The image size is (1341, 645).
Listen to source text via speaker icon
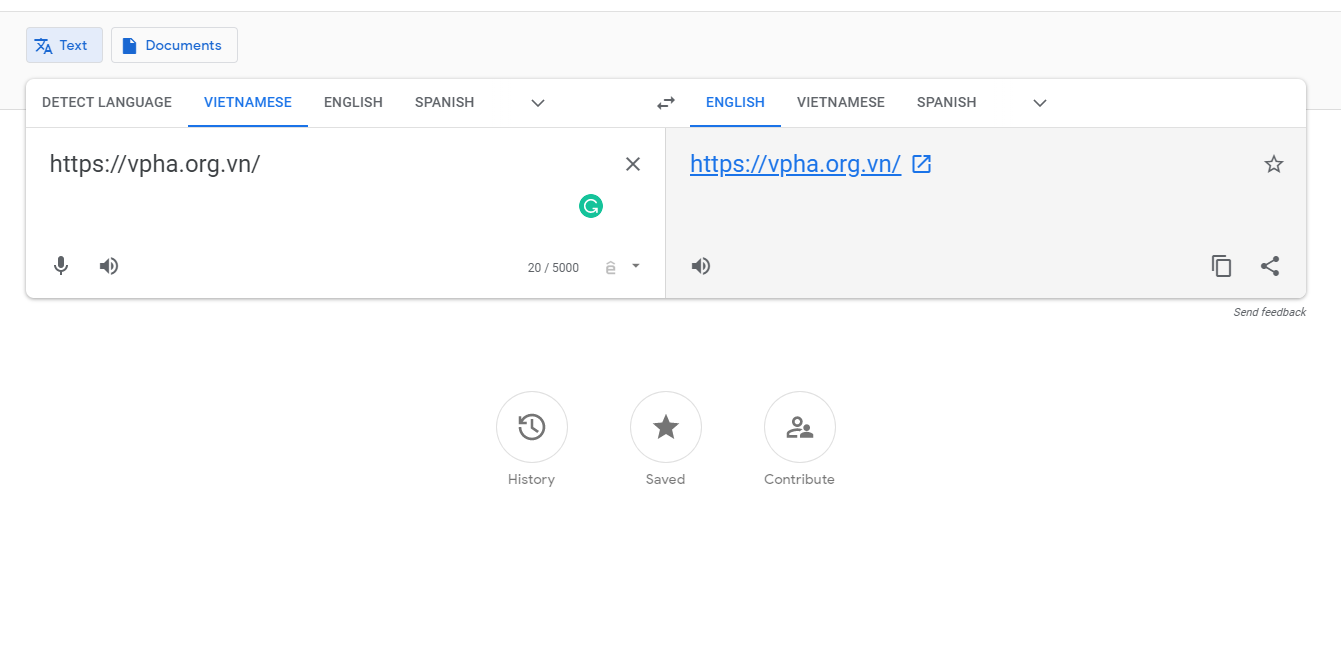[109, 266]
